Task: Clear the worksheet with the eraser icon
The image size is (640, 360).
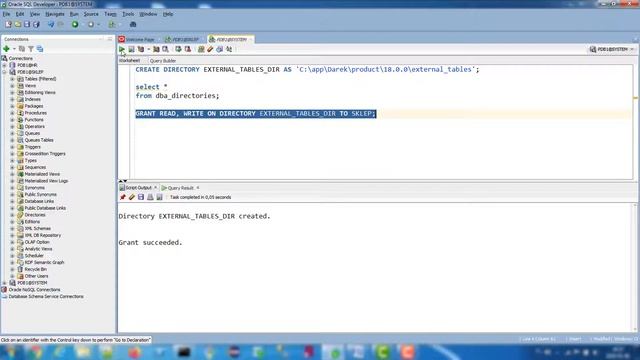Action: [x=210, y=49]
